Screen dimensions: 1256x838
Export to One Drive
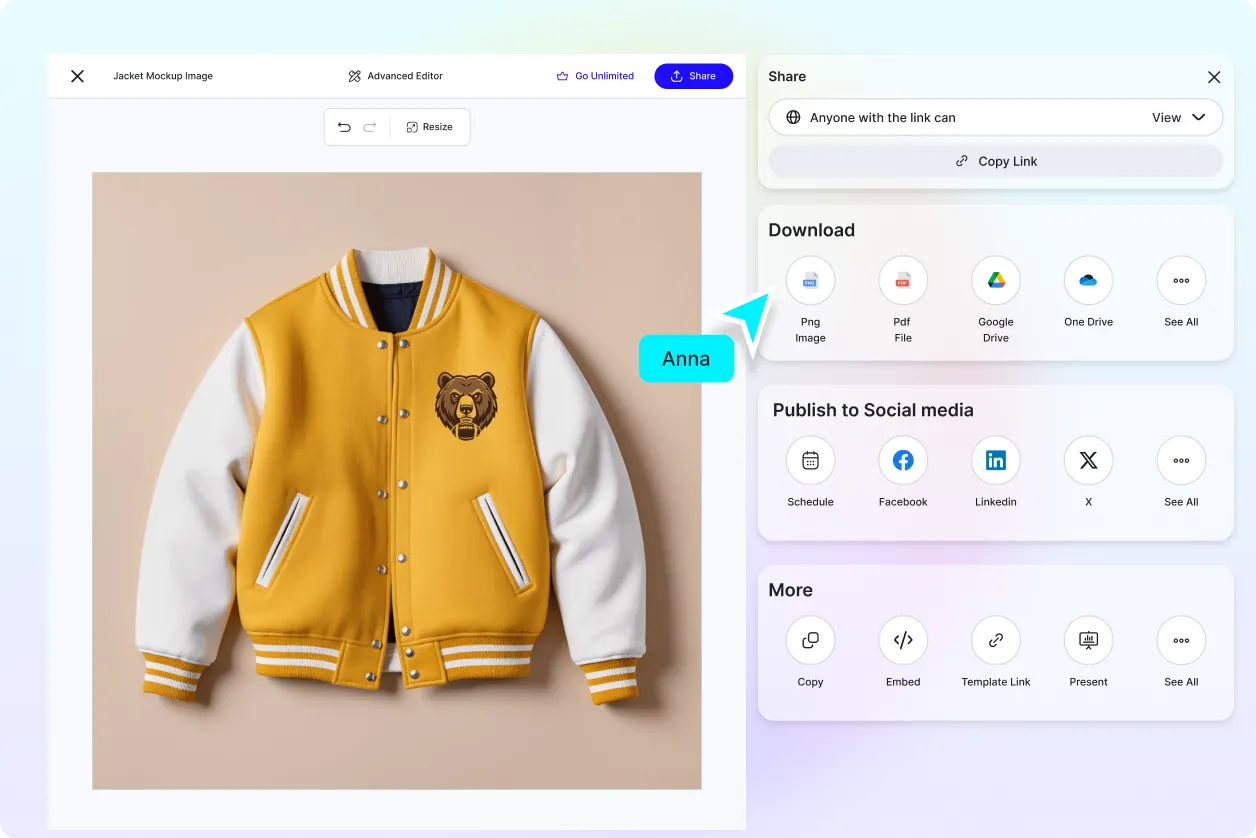click(1088, 280)
